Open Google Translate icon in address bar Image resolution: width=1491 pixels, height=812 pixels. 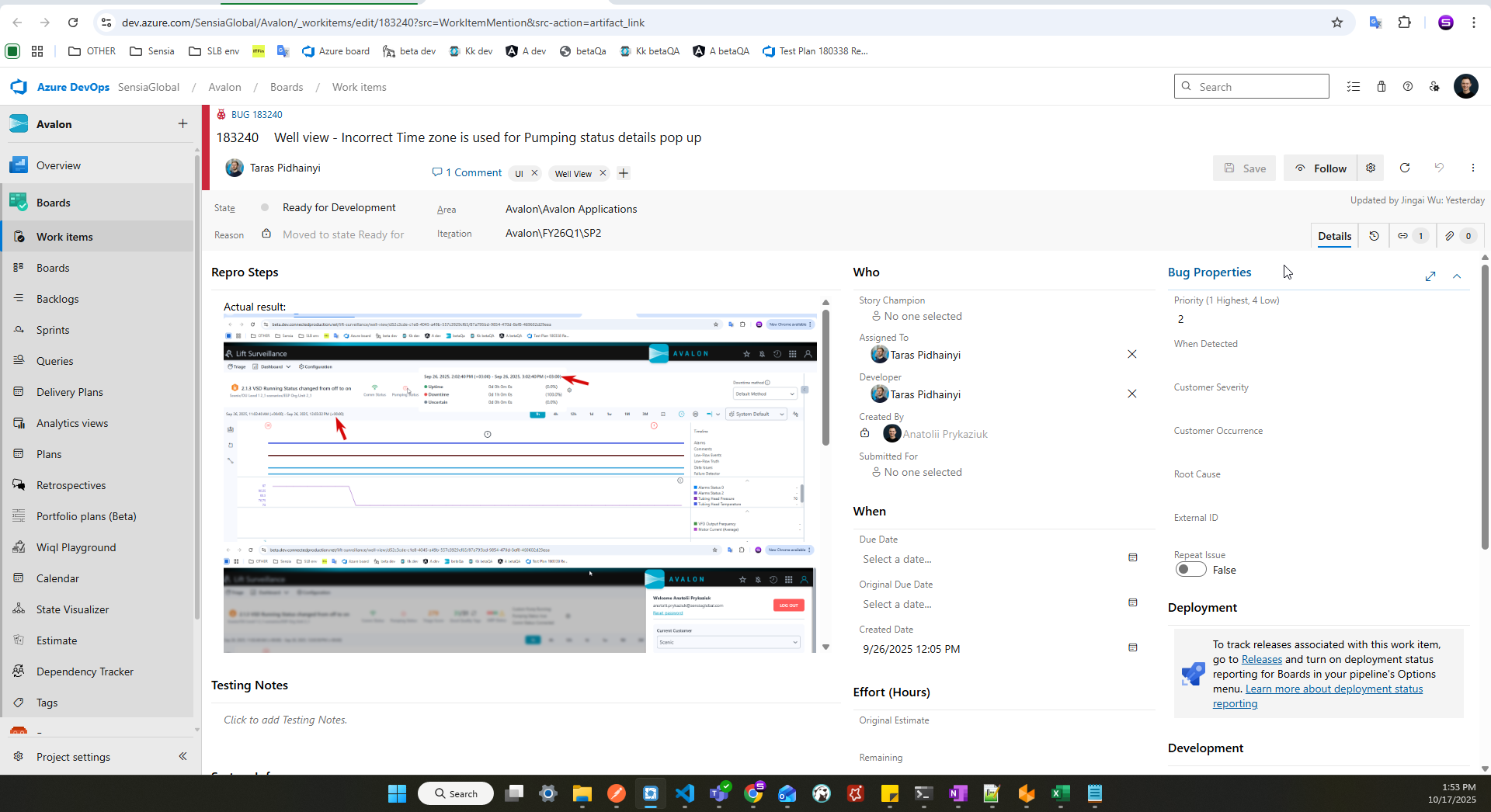[x=1375, y=23]
